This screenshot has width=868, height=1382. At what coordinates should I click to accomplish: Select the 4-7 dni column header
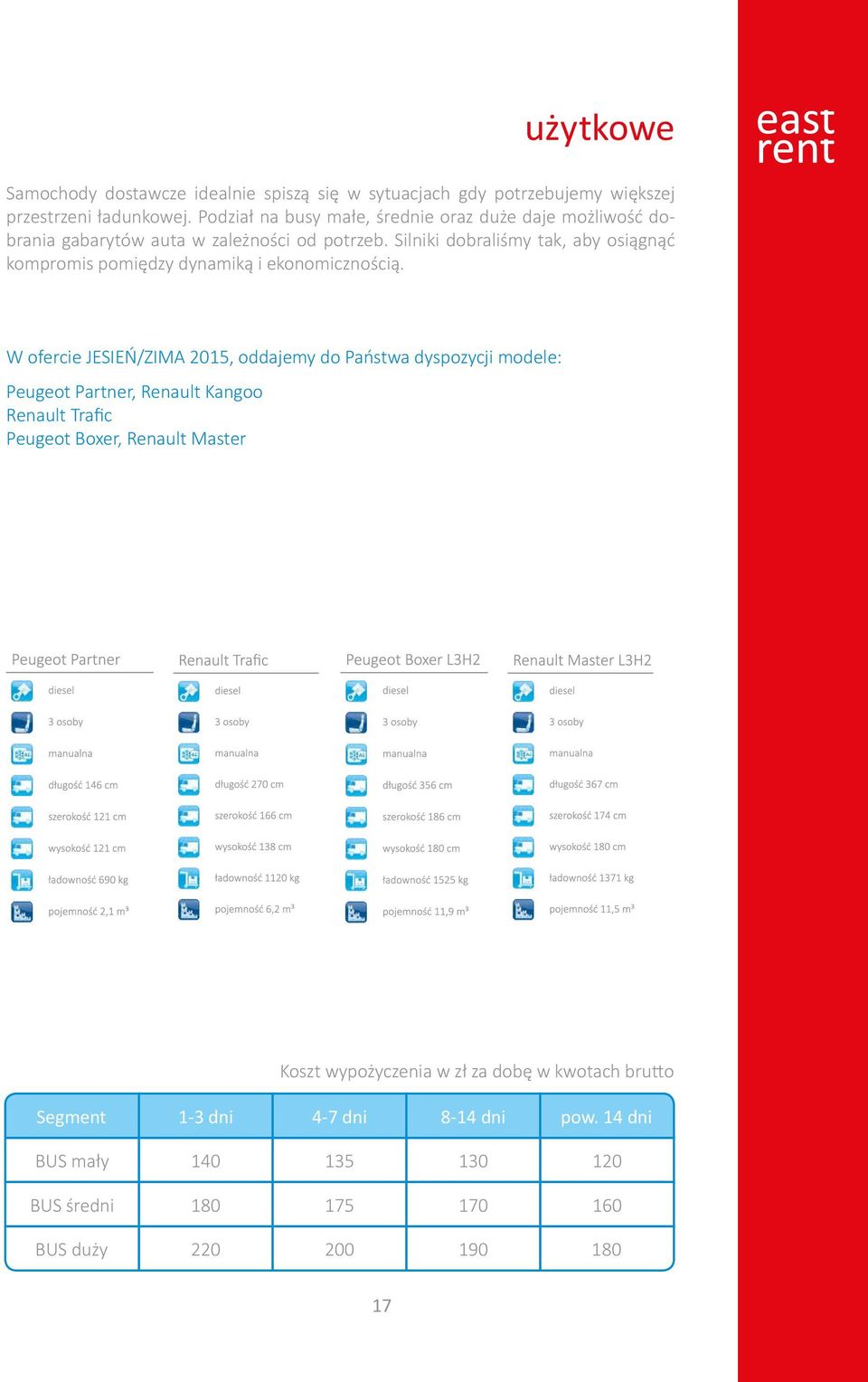point(339,1117)
